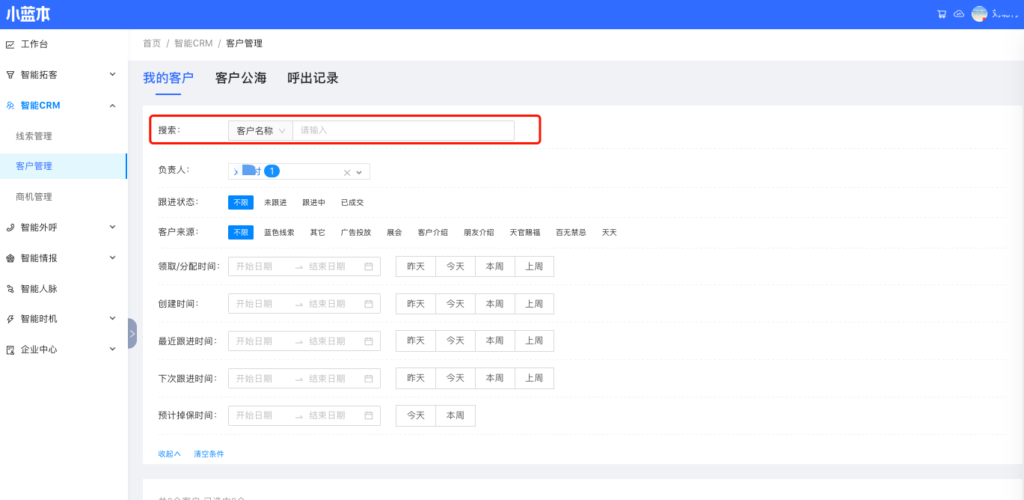Click 昨天 button for 领取/分配时间
The width and height of the screenshot is (1024, 500).
click(x=415, y=267)
